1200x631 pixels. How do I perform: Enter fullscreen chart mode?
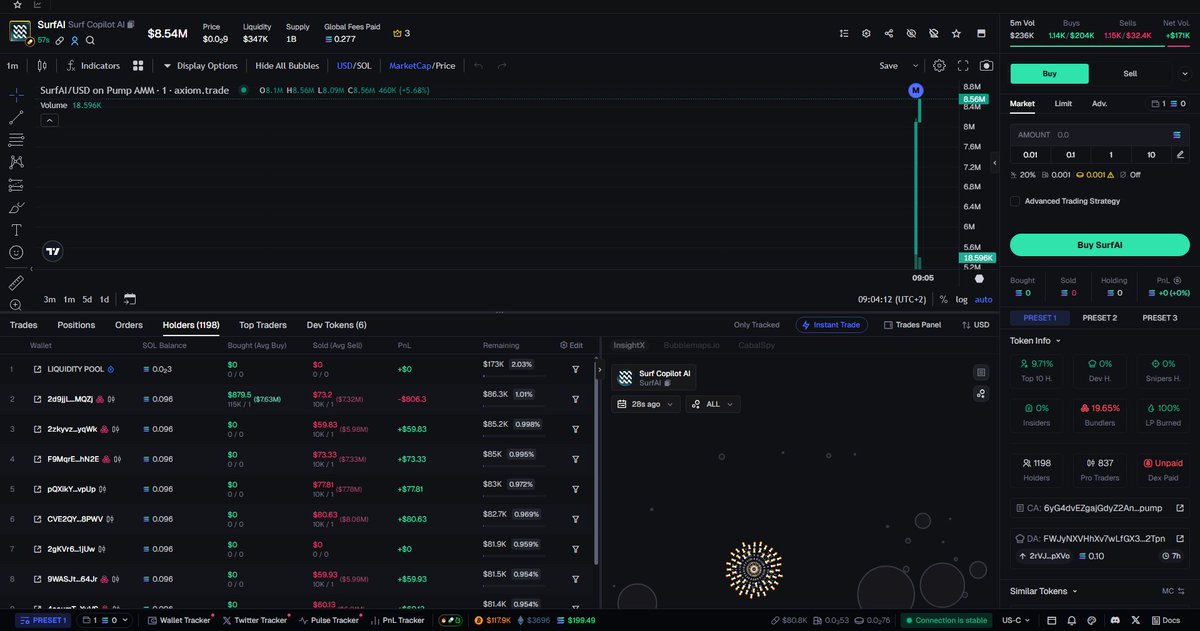click(x=963, y=66)
